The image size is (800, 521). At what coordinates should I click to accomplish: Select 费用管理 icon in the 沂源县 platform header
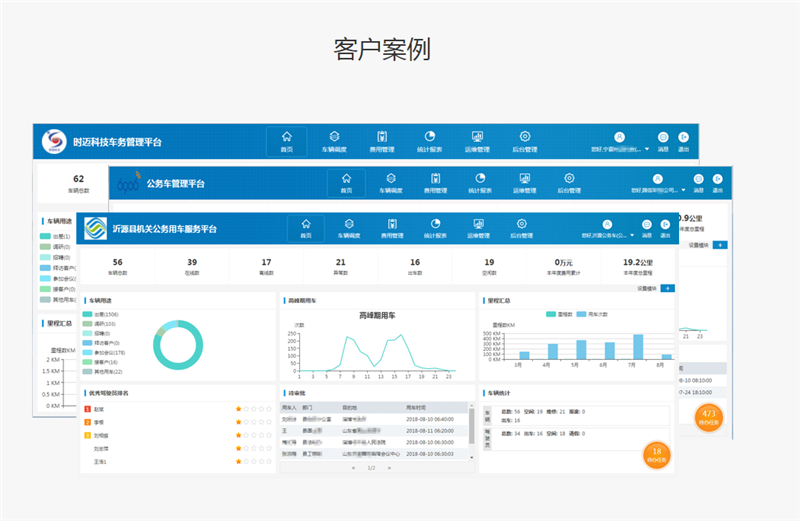(x=392, y=226)
